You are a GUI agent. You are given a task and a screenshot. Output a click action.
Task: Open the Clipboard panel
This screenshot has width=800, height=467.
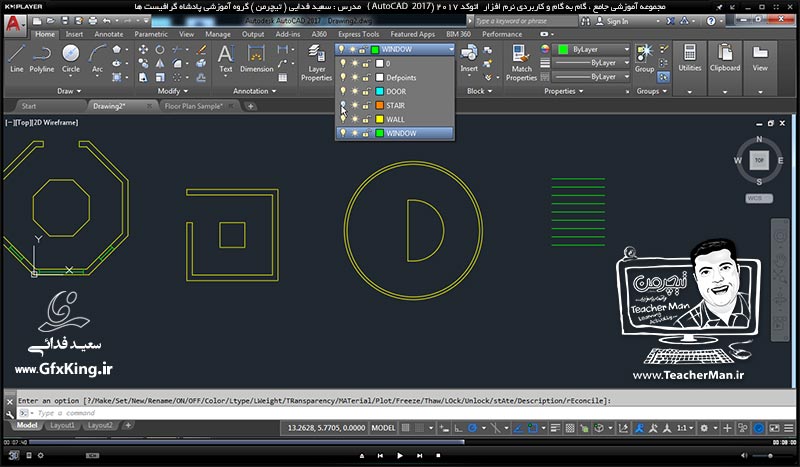coord(724,58)
